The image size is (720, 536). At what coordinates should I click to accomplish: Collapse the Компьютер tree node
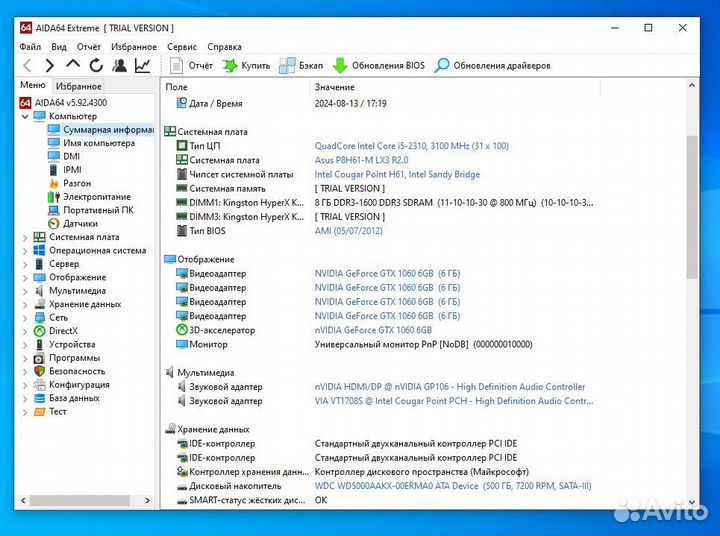click(x=25, y=117)
